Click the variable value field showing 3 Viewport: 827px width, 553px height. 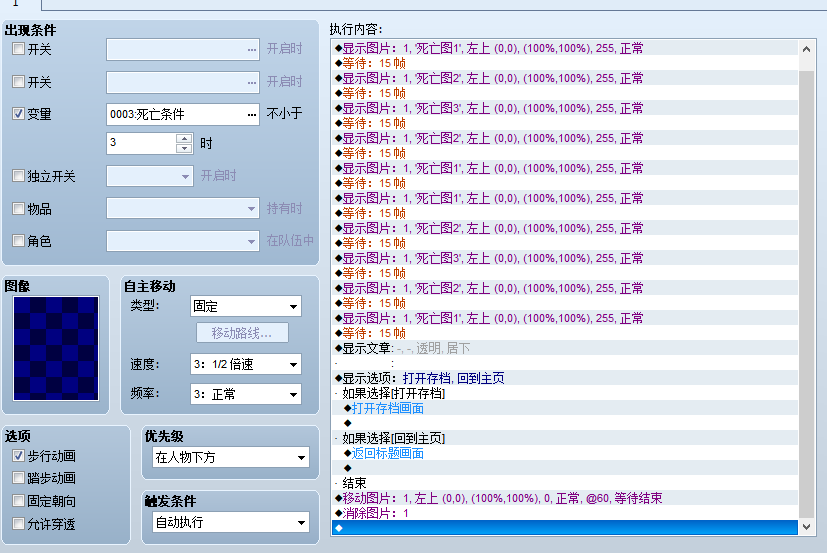141,142
